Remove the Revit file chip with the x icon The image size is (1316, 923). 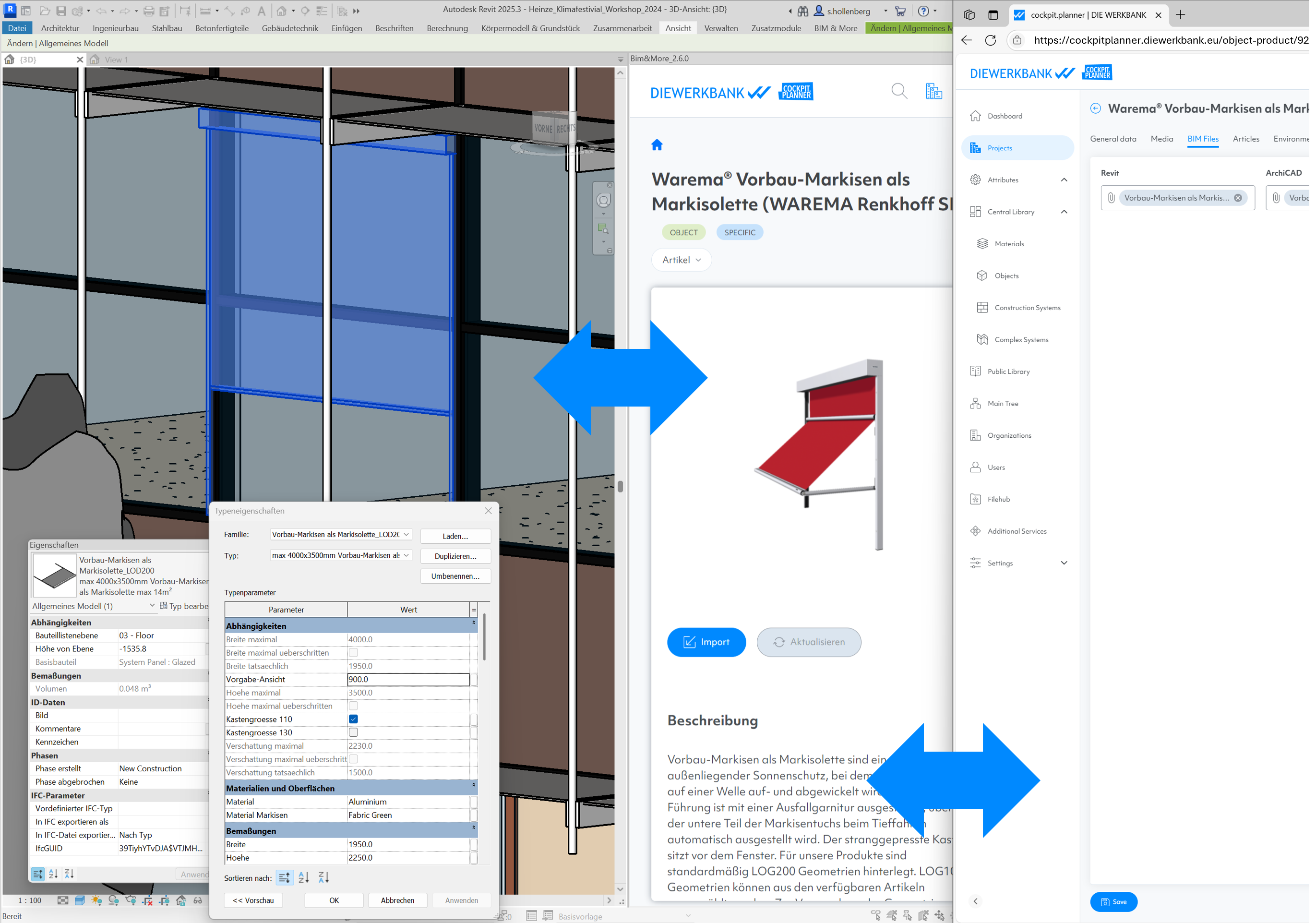tap(1238, 198)
